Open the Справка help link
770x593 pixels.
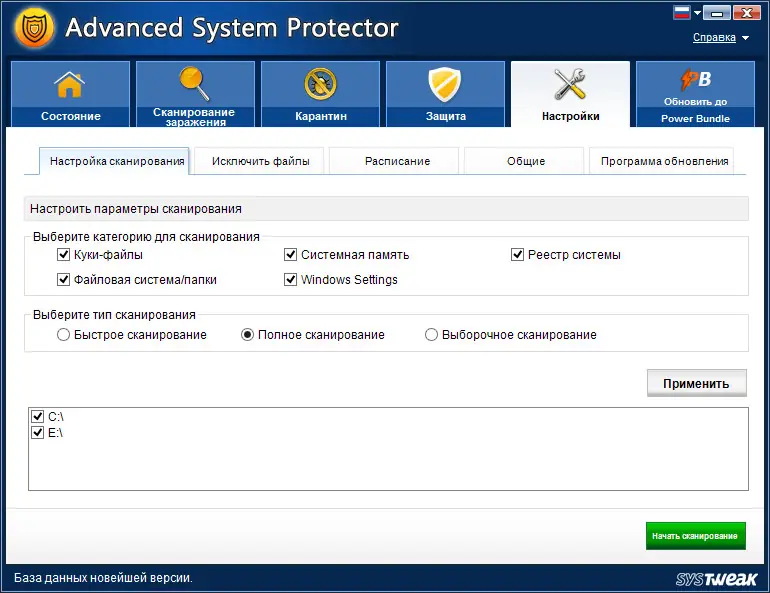pos(714,37)
